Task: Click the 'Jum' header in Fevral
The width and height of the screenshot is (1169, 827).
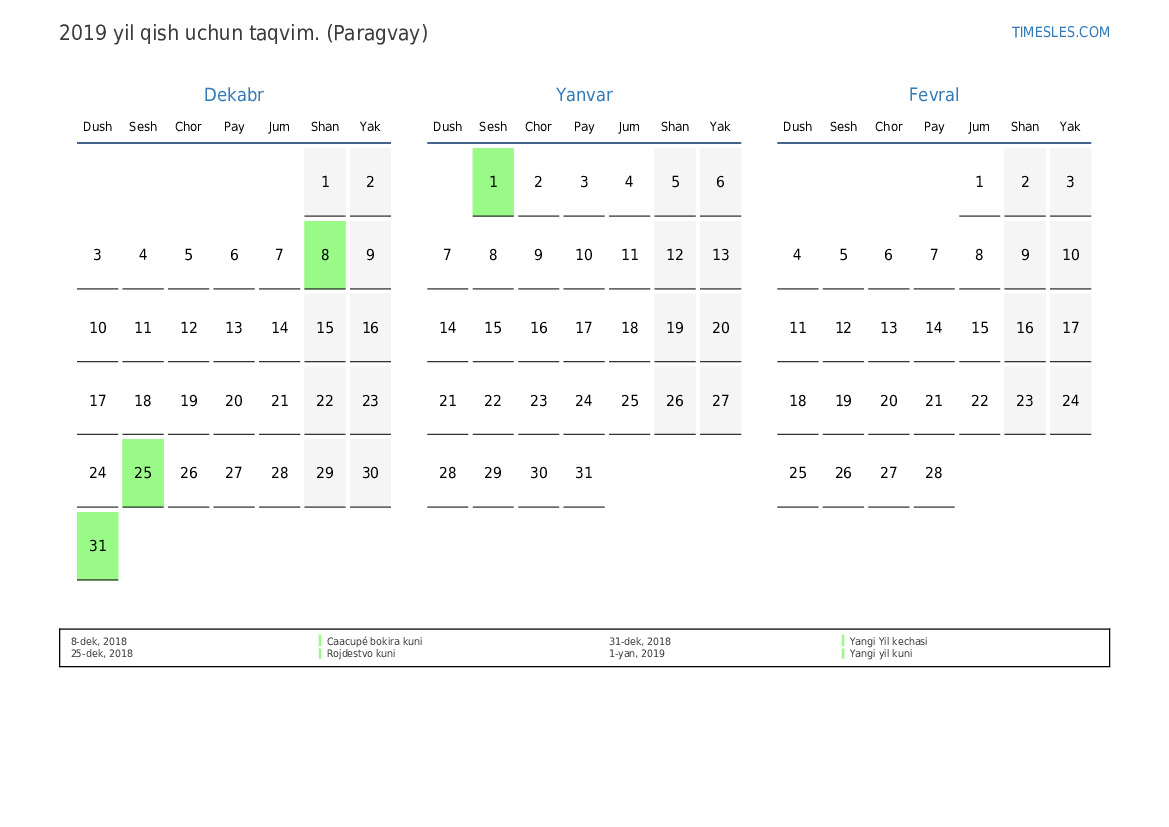Action: 980,127
